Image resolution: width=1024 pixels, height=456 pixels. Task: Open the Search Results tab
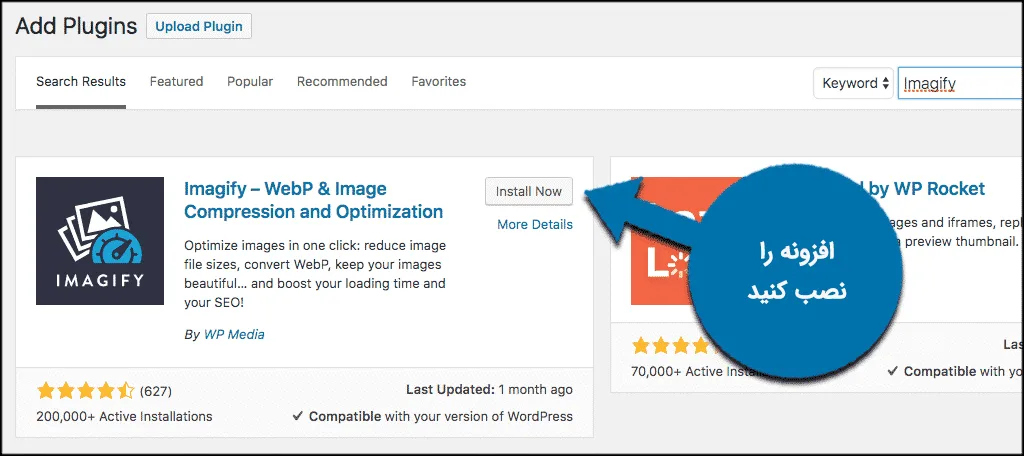pyautogui.click(x=81, y=82)
